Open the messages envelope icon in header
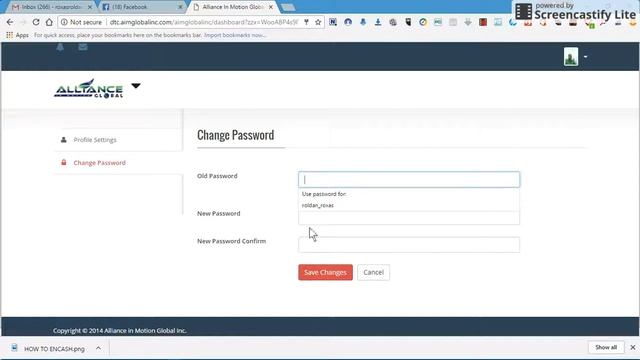 click(83, 47)
